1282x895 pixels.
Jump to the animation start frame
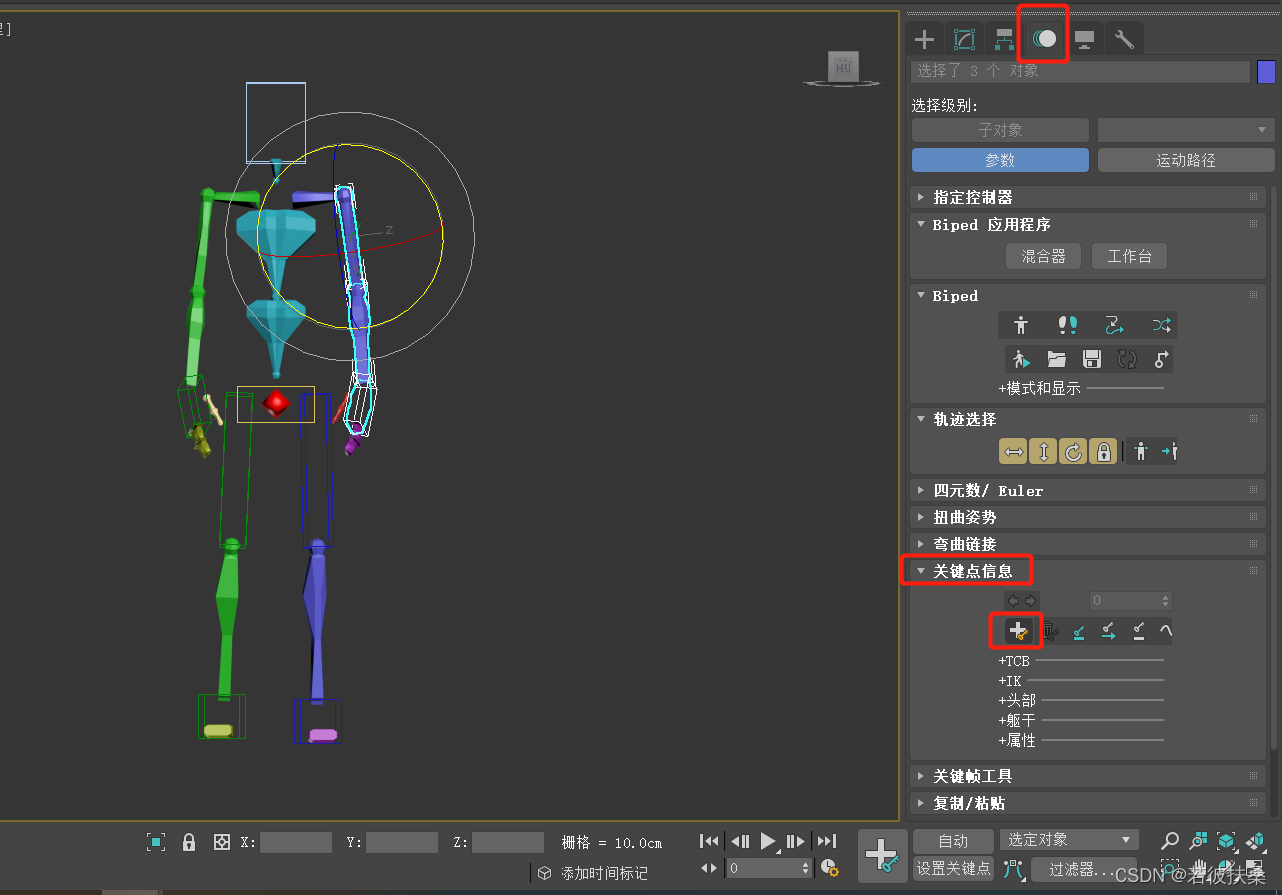[x=709, y=841]
